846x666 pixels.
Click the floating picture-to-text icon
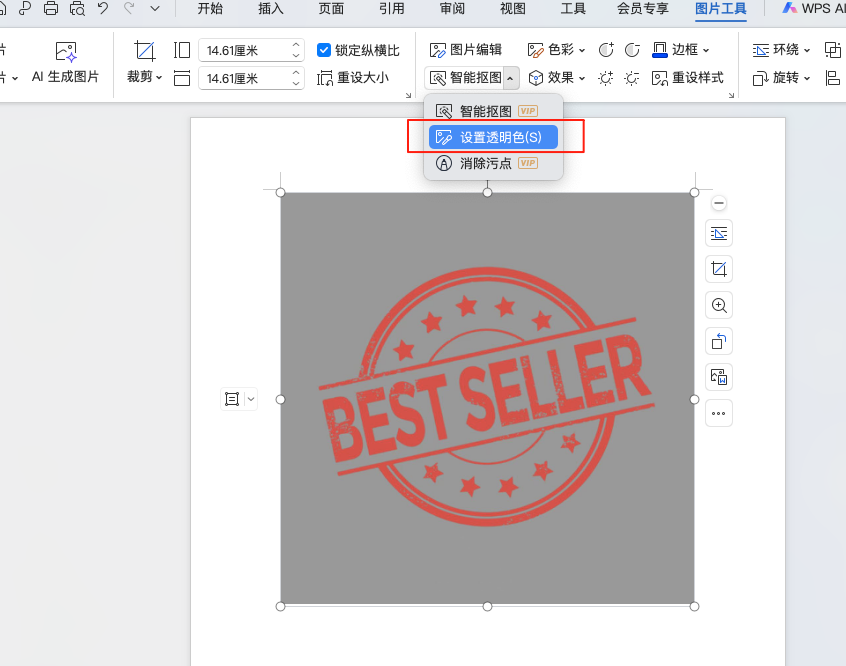(x=719, y=377)
